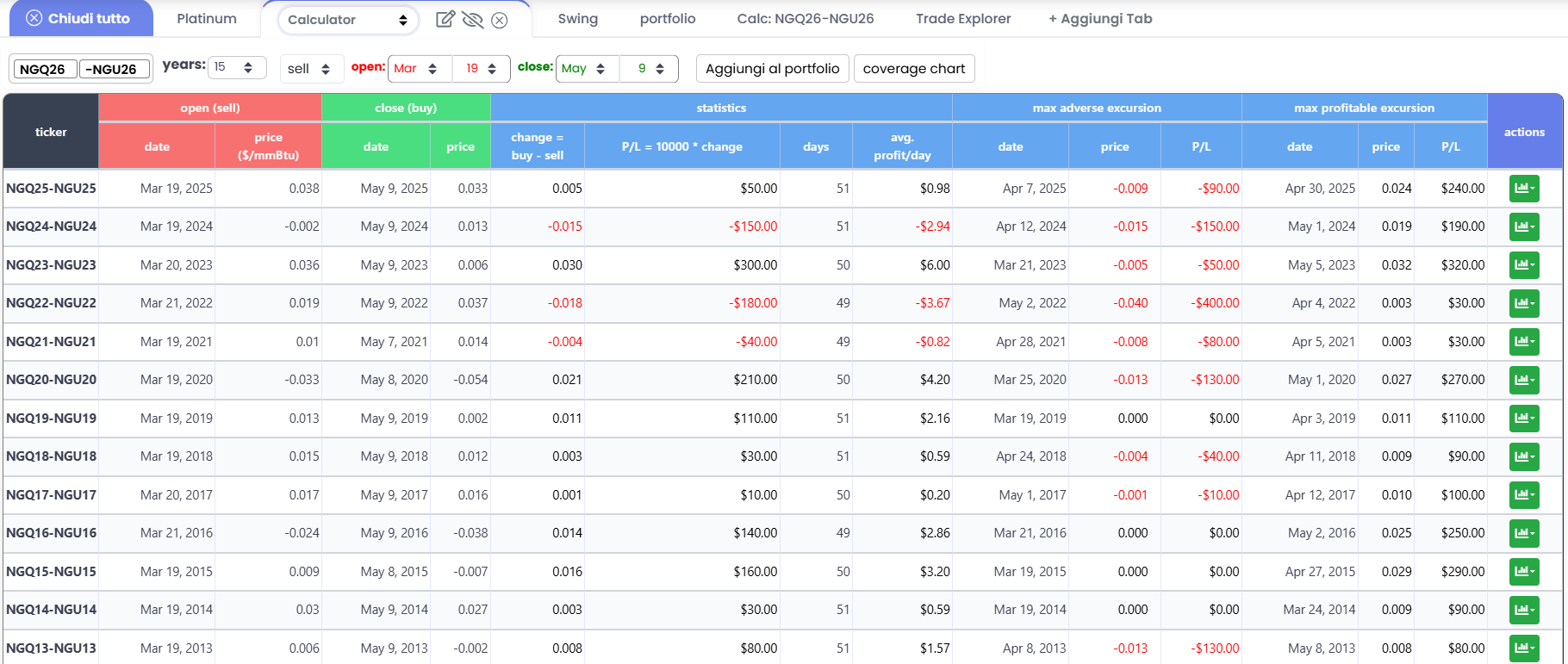Open the chart menu for NGQ24-NGU24 row

pyautogui.click(x=1524, y=227)
